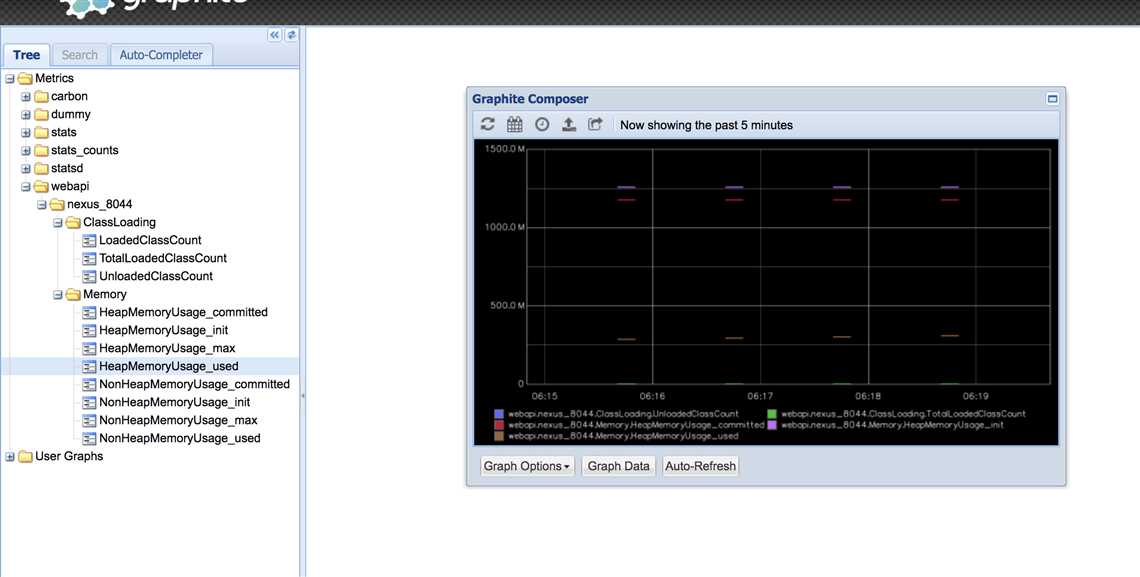1140x577 pixels.
Task: Collapse the nexus_8044 folder
Action: point(41,205)
